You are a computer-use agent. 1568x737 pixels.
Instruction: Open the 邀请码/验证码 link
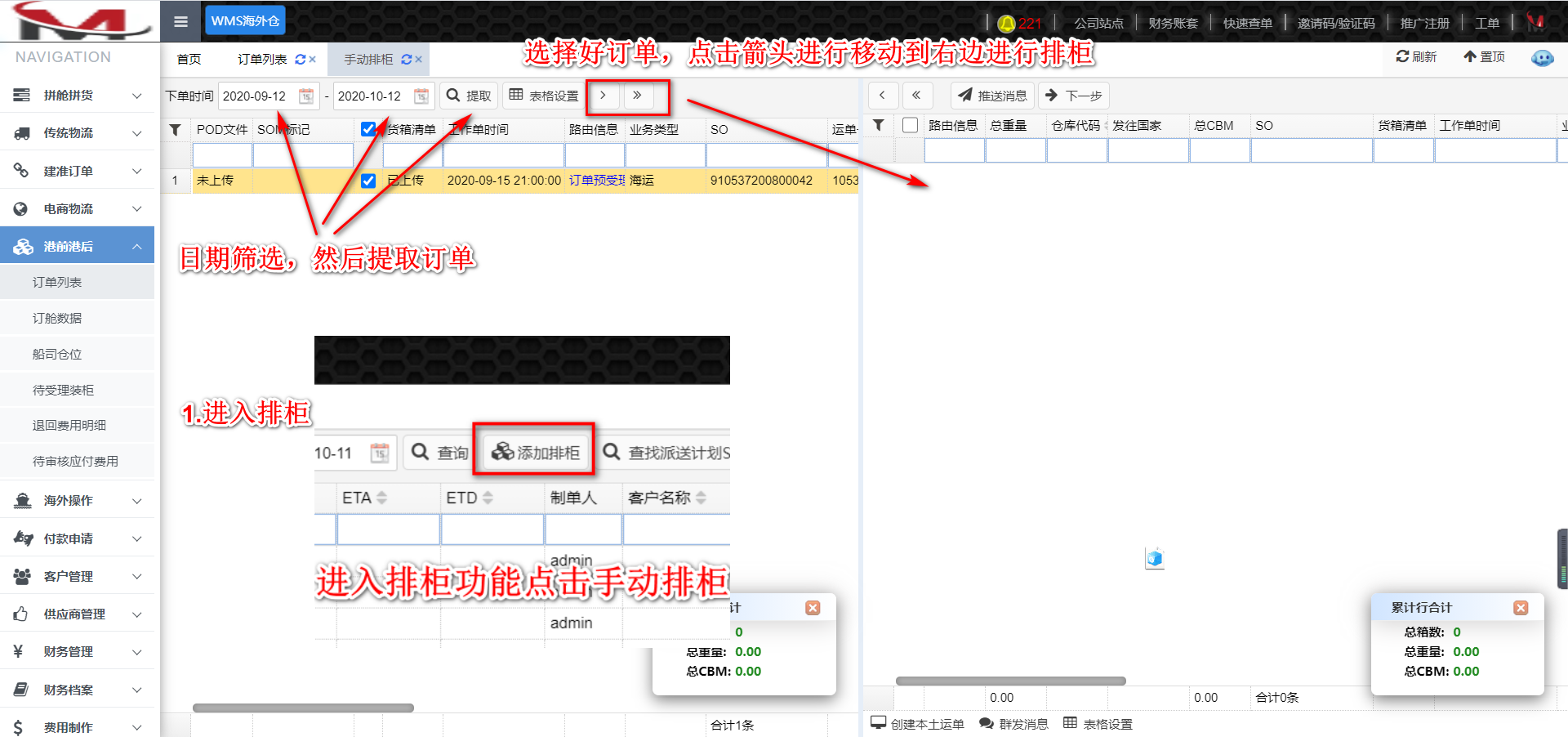pos(1336,24)
